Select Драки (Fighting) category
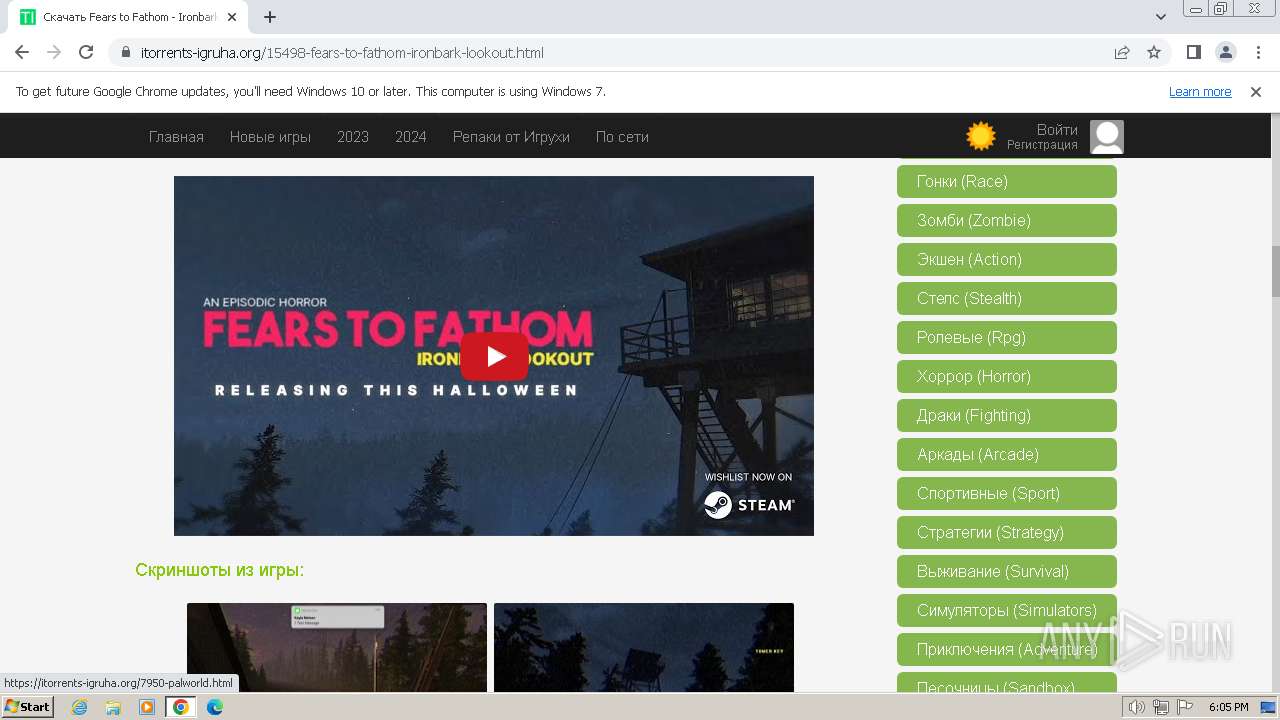 1007,415
